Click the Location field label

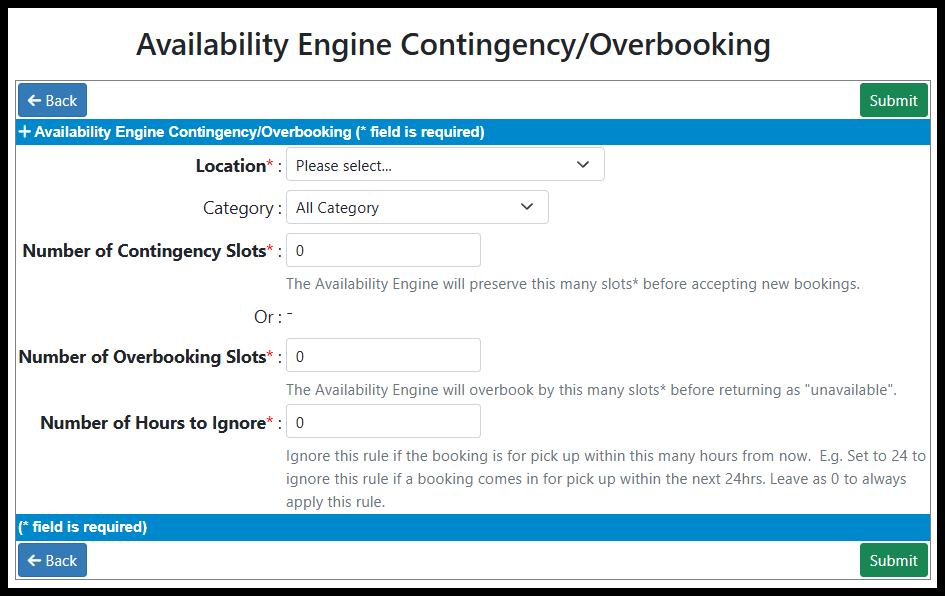tap(229, 166)
